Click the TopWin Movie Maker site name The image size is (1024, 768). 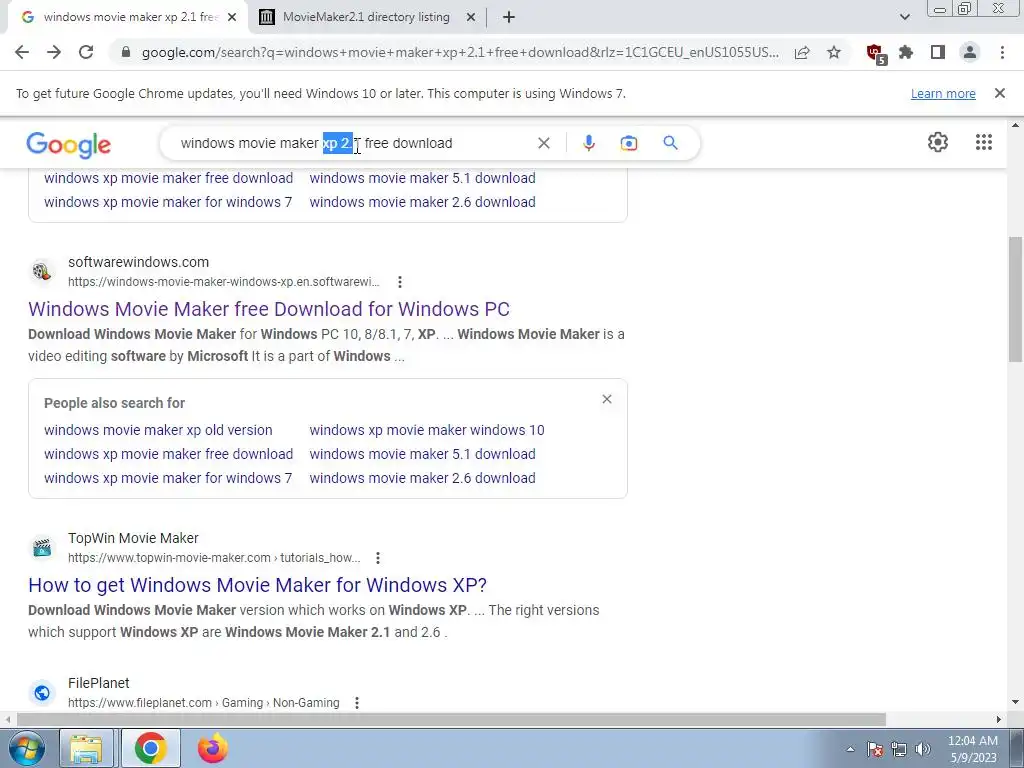pyautogui.click(x=133, y=538)
